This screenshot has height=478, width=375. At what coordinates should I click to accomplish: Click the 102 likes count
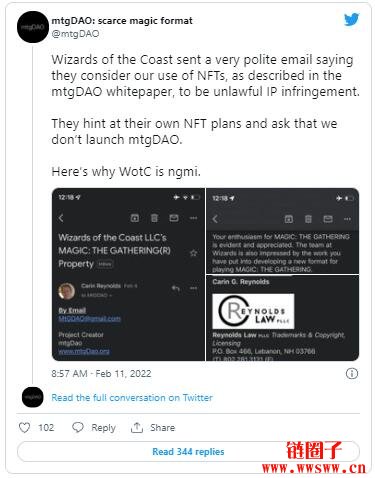[46, 428]
